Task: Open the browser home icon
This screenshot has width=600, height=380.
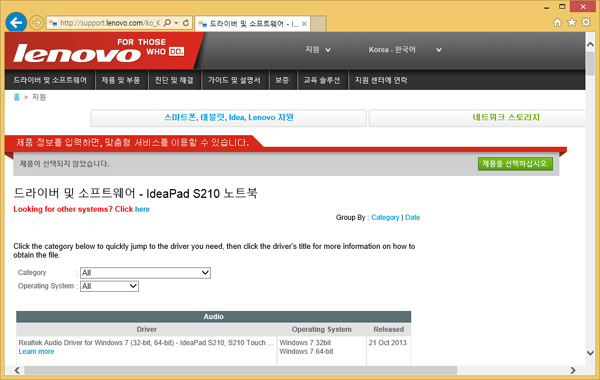Action: 558,23
